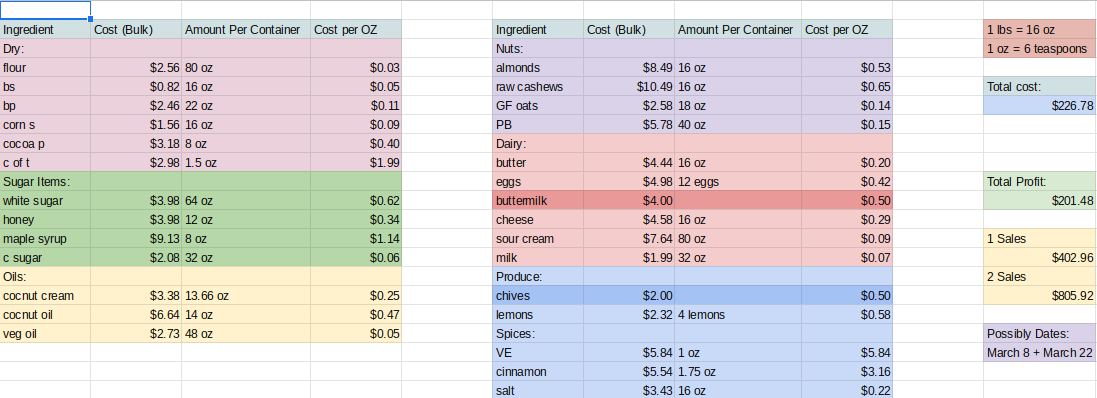
Task: Click the left table 'Cost per OZ' header
Action: [356, 30]
